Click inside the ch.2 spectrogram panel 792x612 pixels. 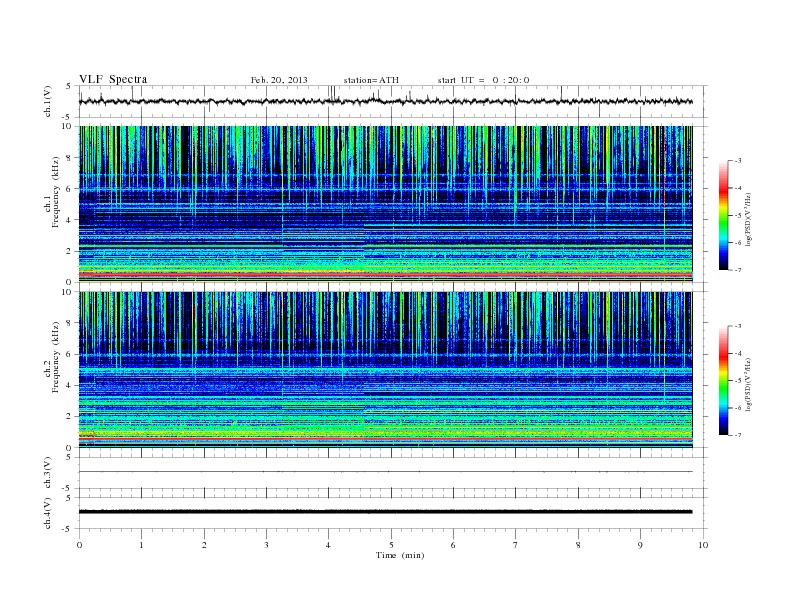[385, 370]
